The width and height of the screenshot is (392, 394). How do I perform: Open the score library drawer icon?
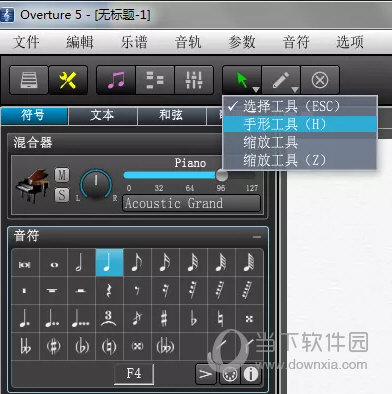(29, 80)
